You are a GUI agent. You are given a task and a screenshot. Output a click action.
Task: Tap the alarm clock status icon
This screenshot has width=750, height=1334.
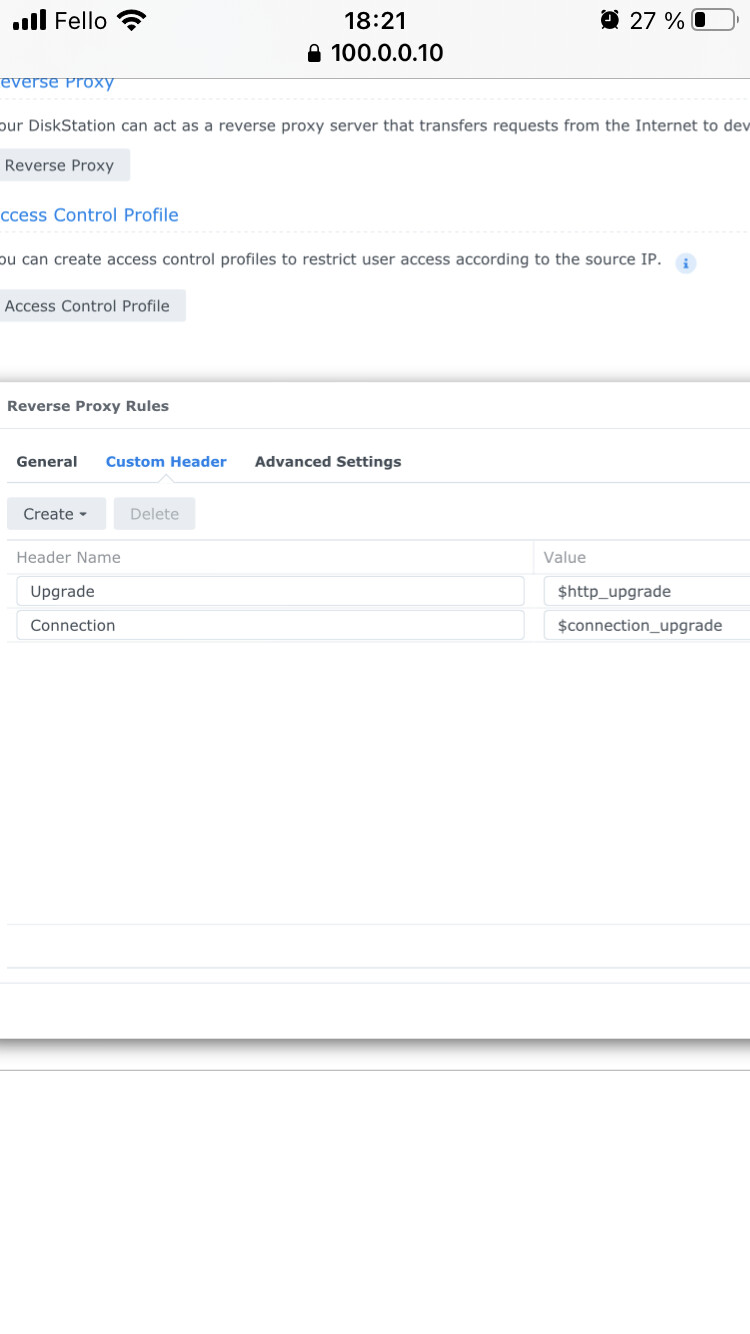pyautogui.click(x=609, y=20)
